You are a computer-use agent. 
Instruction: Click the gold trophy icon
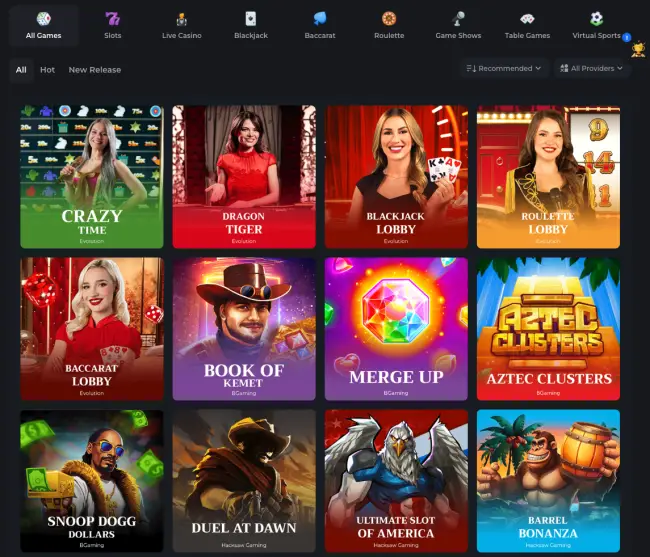pyautogui.click(x=638, y=49)
